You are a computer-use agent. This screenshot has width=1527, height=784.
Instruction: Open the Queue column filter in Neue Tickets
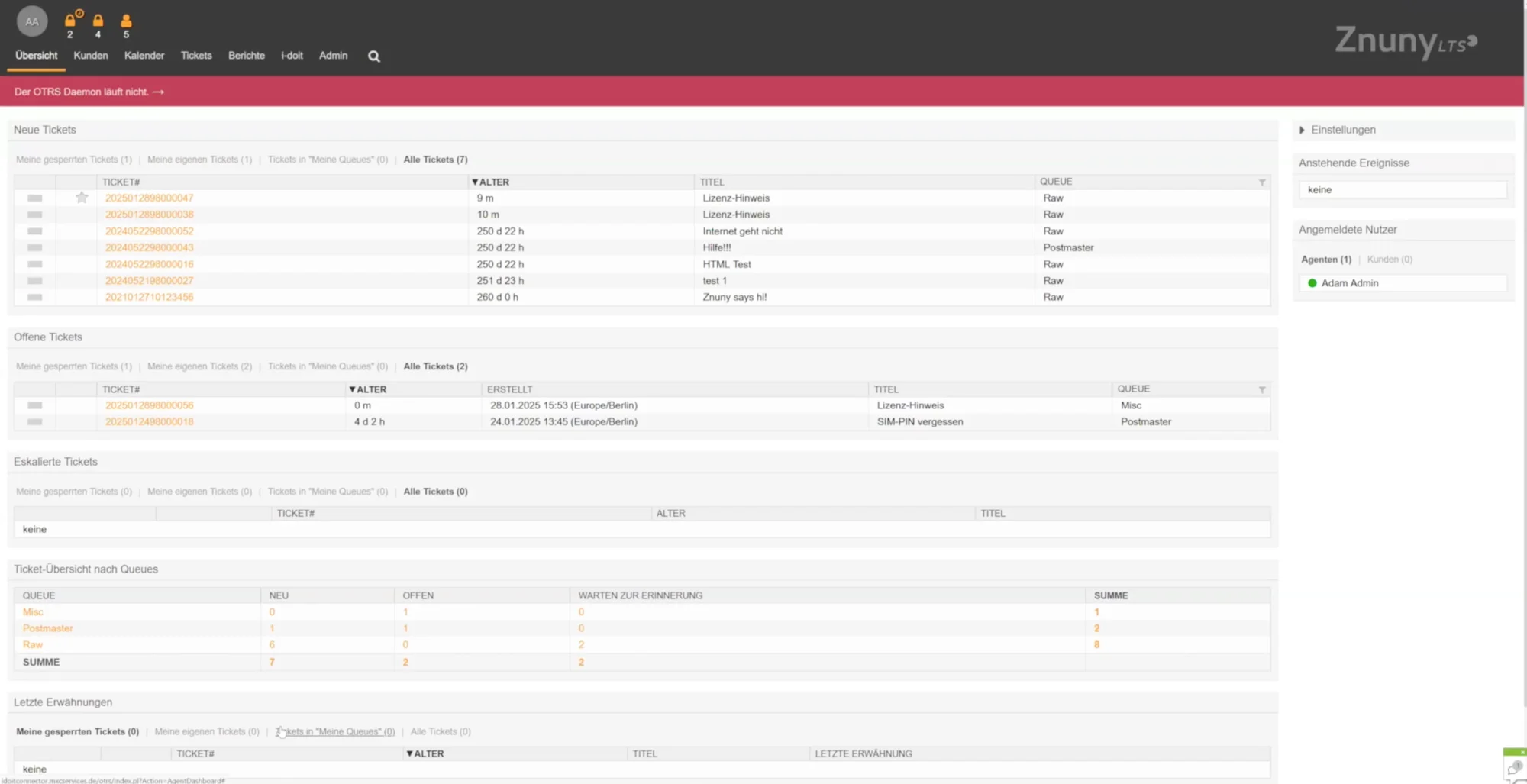pos(1262,182)
